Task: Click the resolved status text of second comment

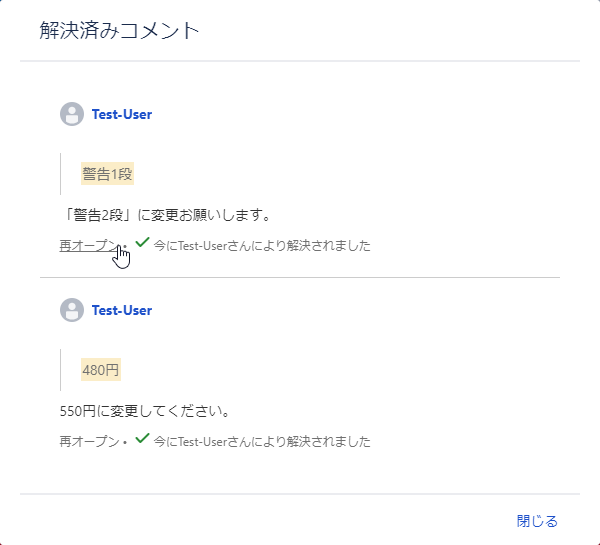Action: click(x=262, y=441)
